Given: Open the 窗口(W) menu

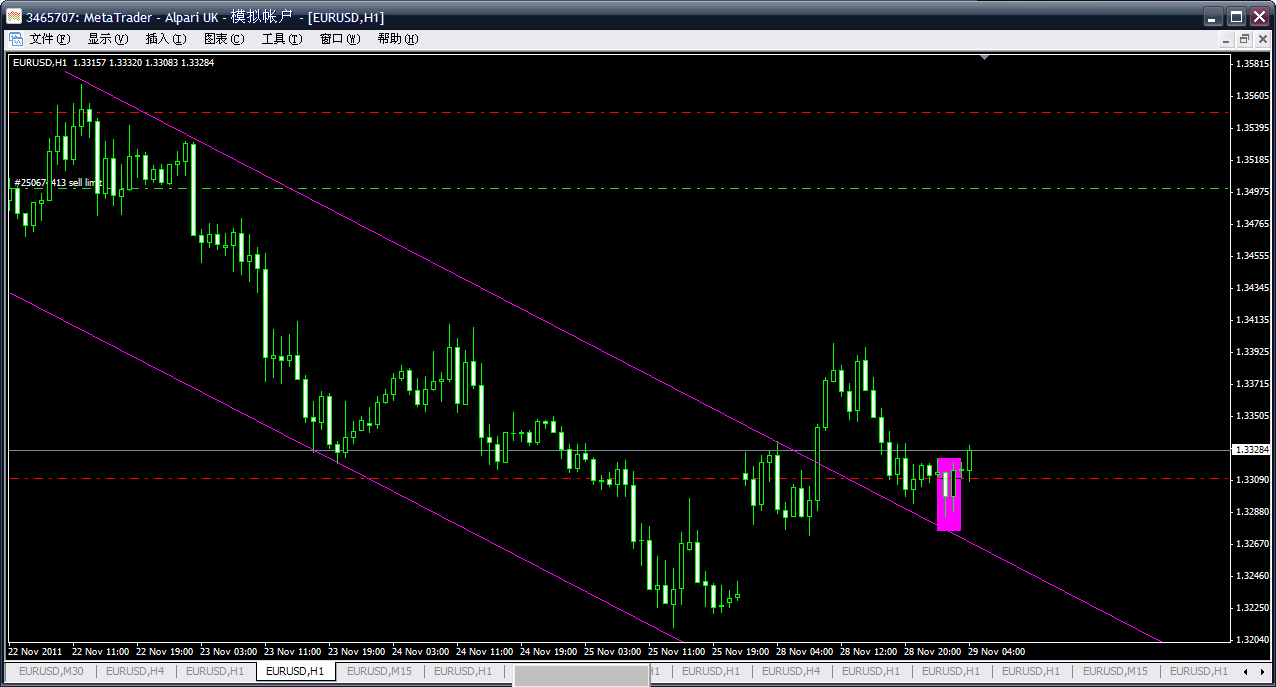Looking at the screenshot, I should [x=340, y=39].
